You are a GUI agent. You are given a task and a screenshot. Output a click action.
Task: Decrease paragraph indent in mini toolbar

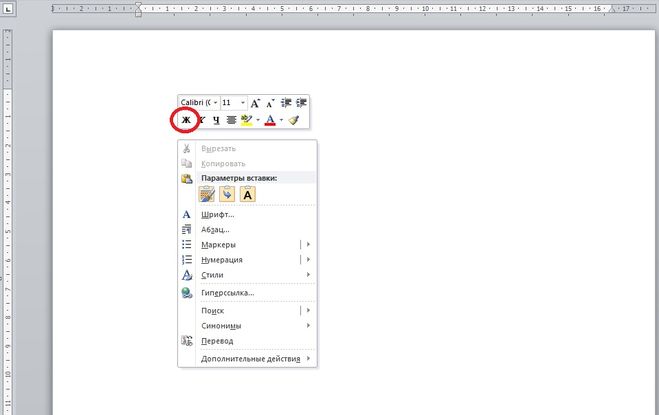pyautogui.click(x=286, y=103)
